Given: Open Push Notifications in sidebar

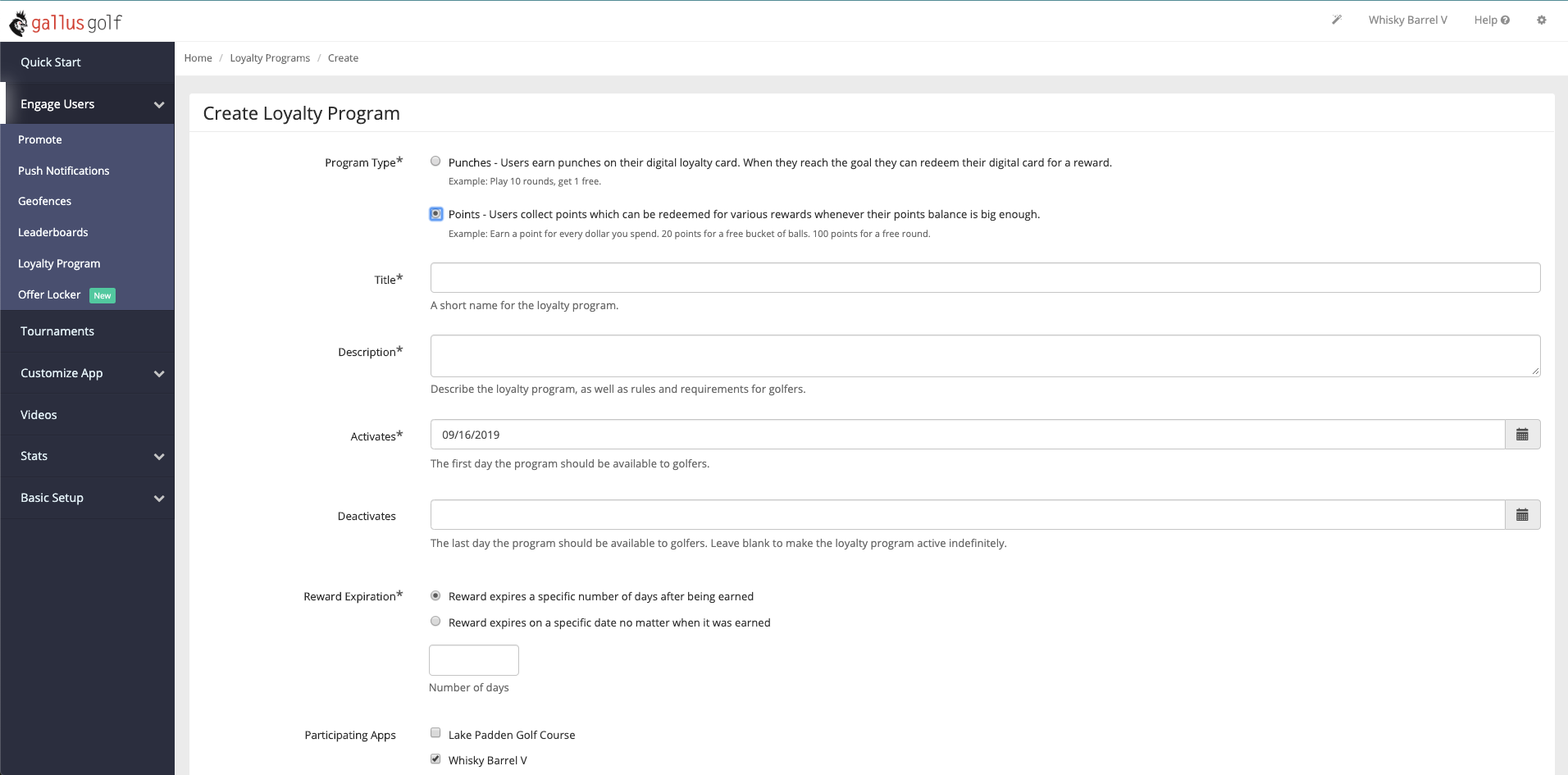Looking at the screenshot, I should click(x=64, y=171).
